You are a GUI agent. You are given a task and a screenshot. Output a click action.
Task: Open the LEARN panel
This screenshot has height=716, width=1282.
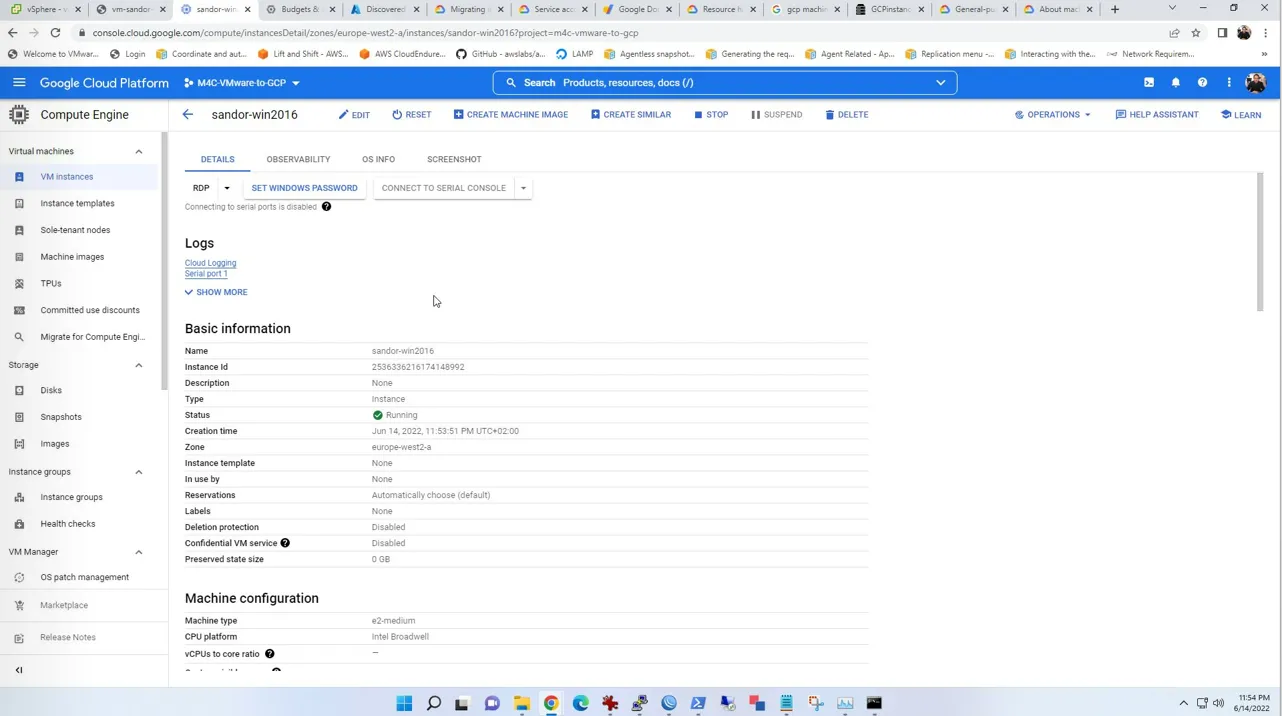tap(1241, 115)
